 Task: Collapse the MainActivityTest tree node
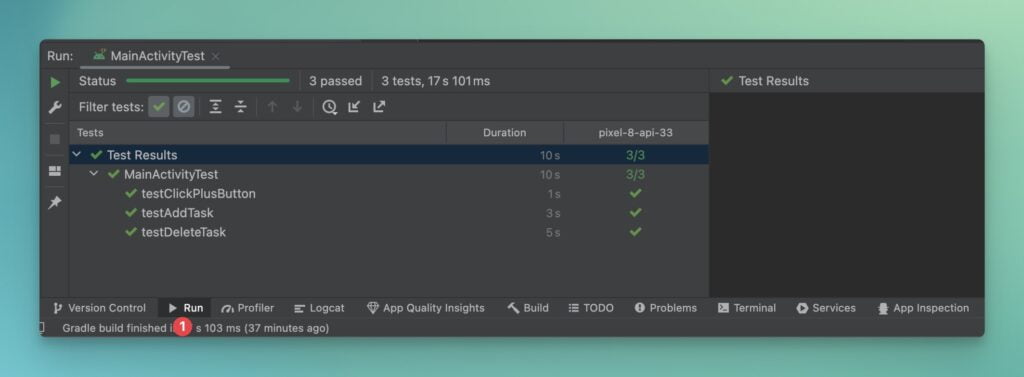[94, 174]
